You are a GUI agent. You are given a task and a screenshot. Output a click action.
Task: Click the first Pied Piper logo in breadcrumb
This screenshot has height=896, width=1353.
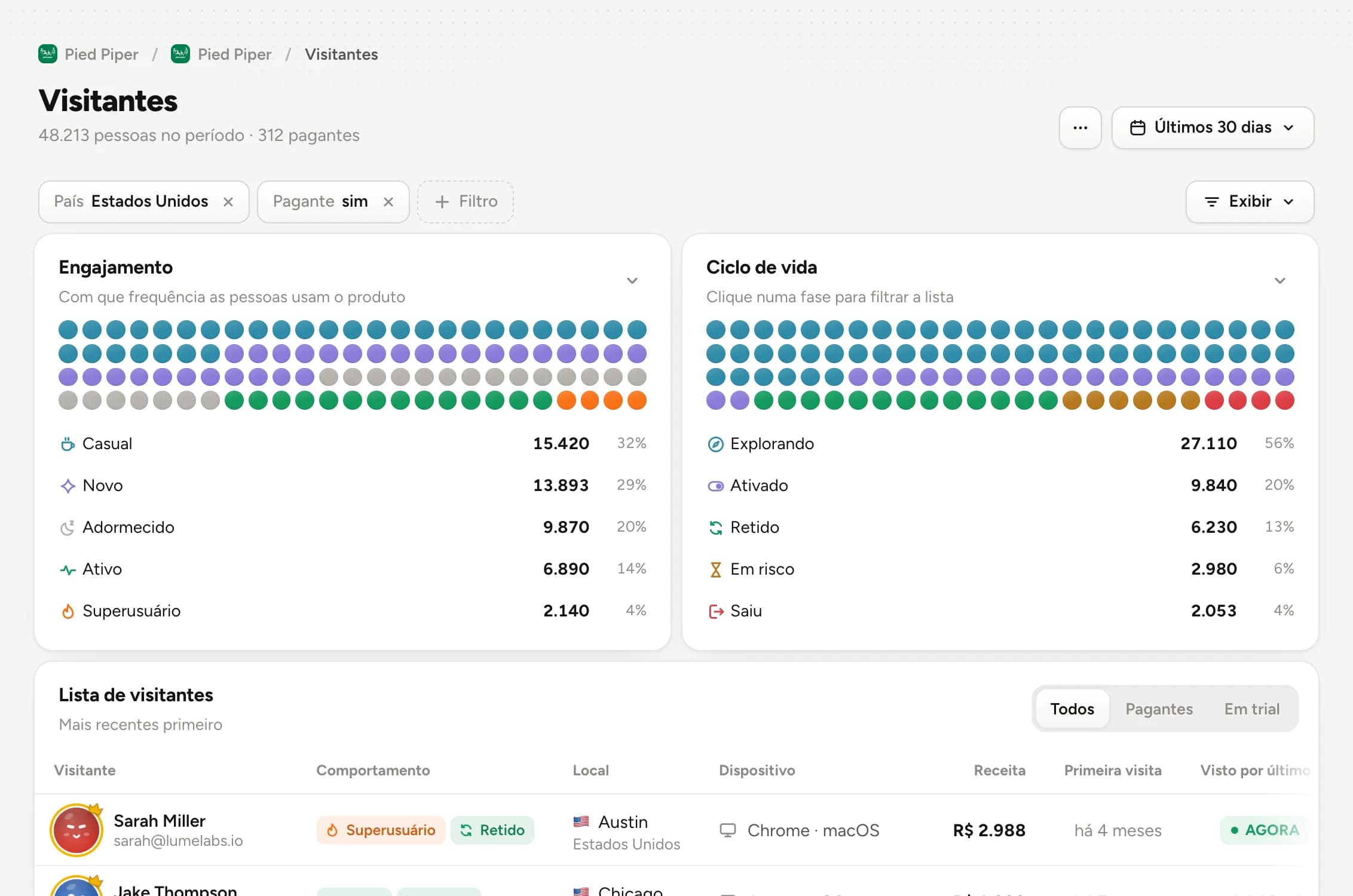click(x=48, y=54)
